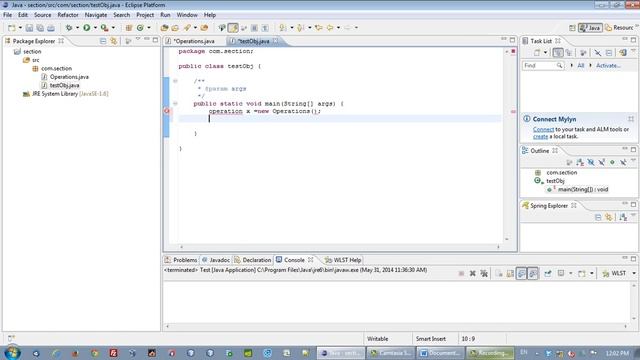Open the New wizard dropdown arrow

(x=20, y=28)
